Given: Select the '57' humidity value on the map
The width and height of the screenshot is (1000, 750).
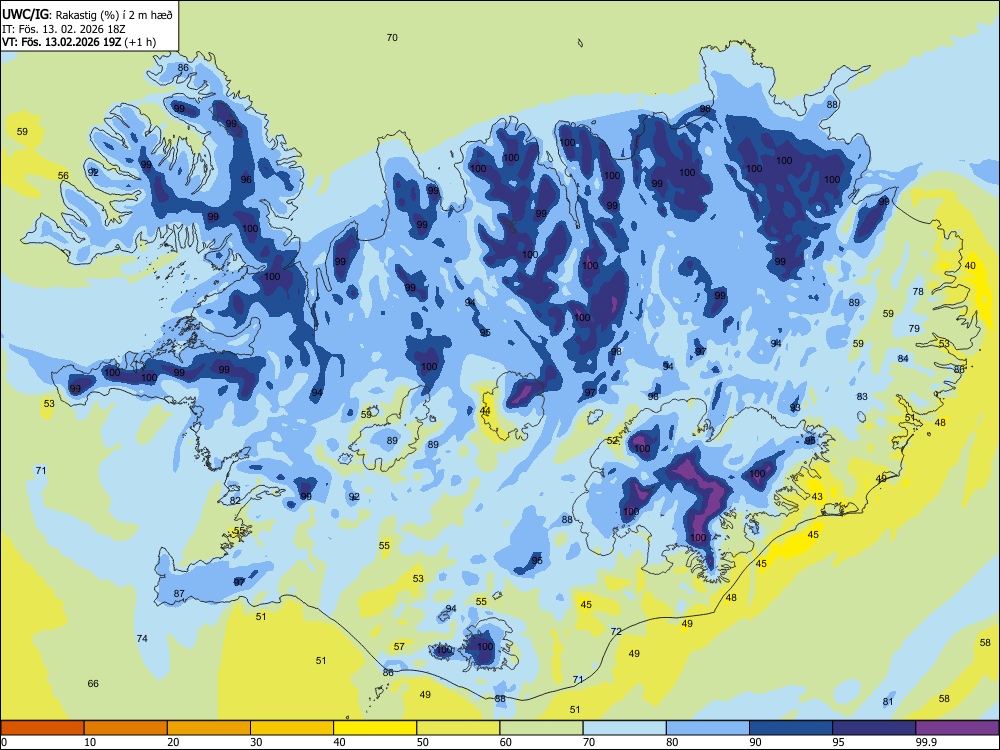Looking at the screenshot, I should pyautogui.click(x=399, y=646).
